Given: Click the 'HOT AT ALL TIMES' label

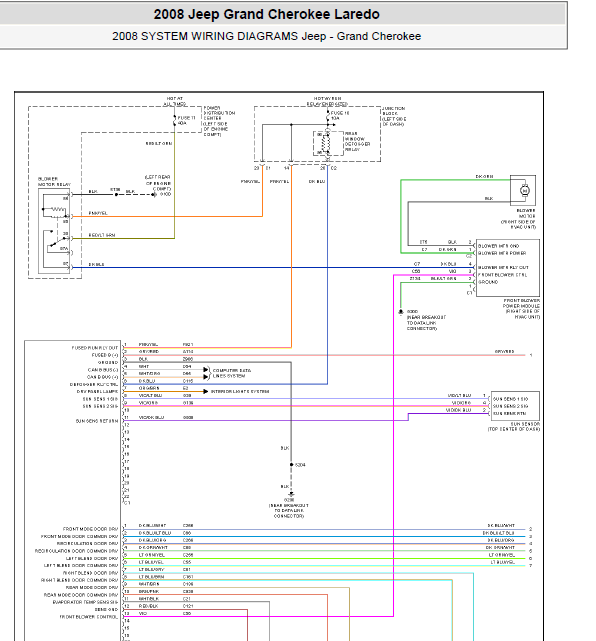Looking at the screenshot, I should [175, 101].
